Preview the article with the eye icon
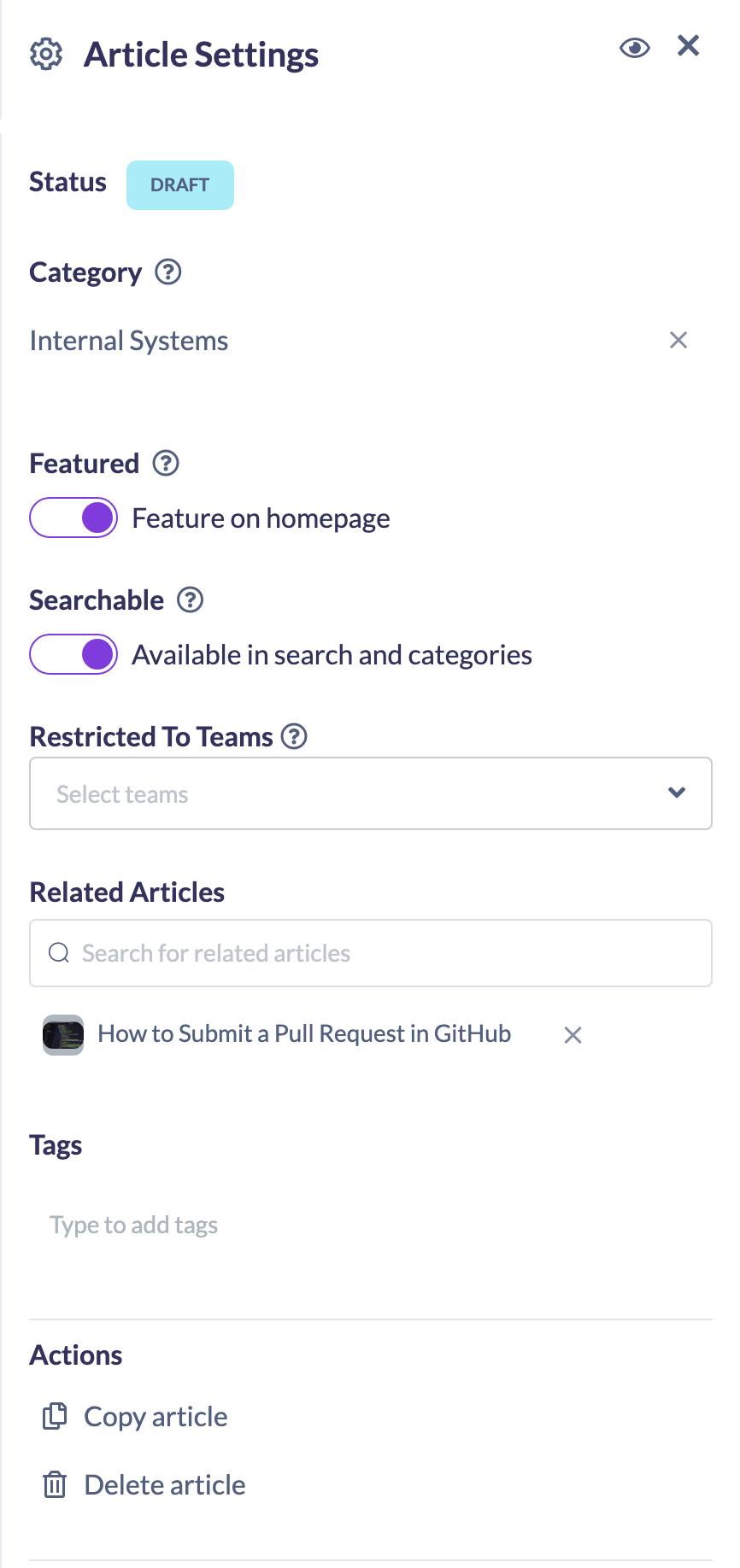Screen dimensions: 740x1568 (635, 48)
